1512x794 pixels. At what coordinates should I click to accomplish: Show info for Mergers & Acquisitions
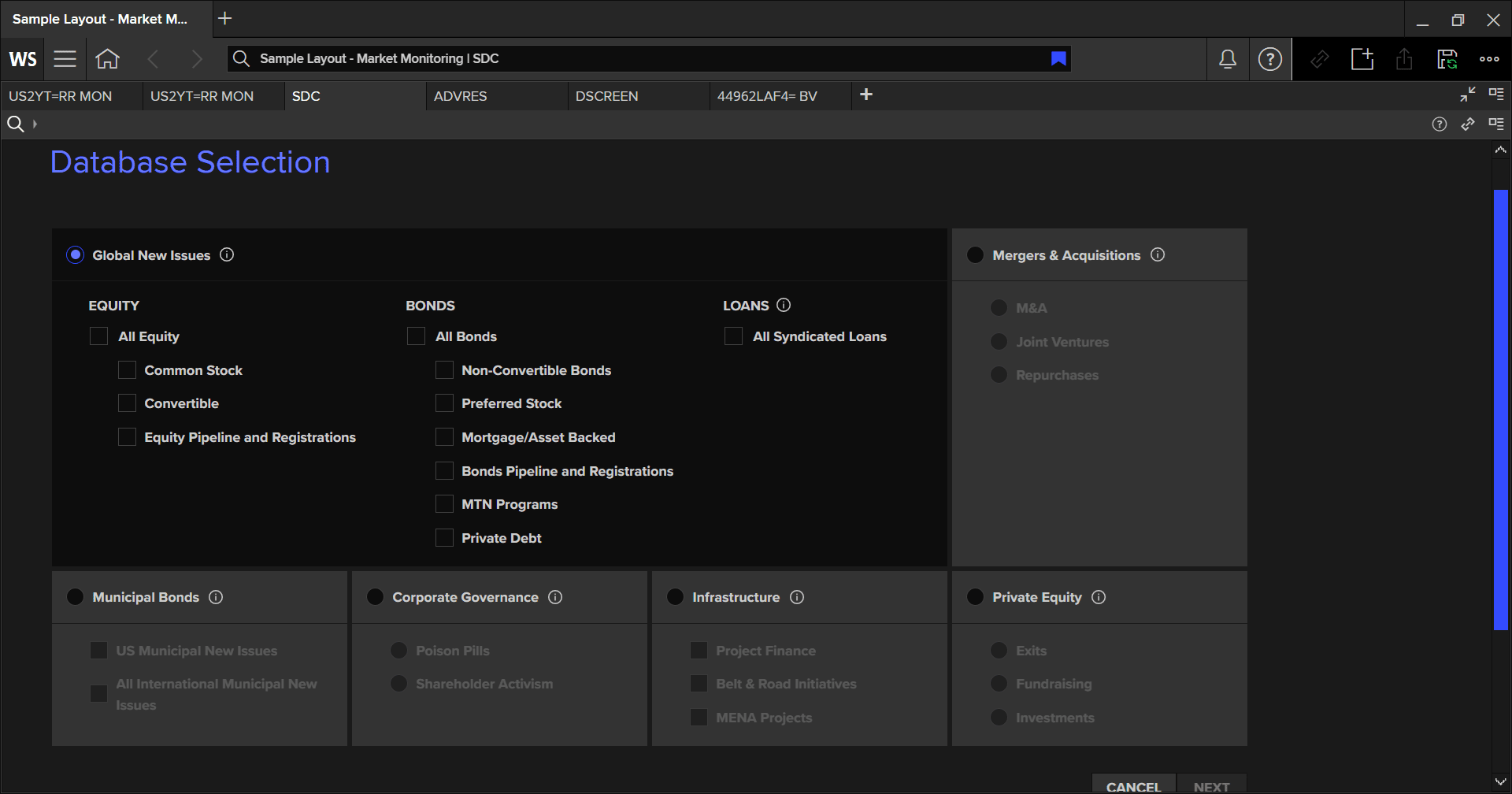tap(1158, 254)
